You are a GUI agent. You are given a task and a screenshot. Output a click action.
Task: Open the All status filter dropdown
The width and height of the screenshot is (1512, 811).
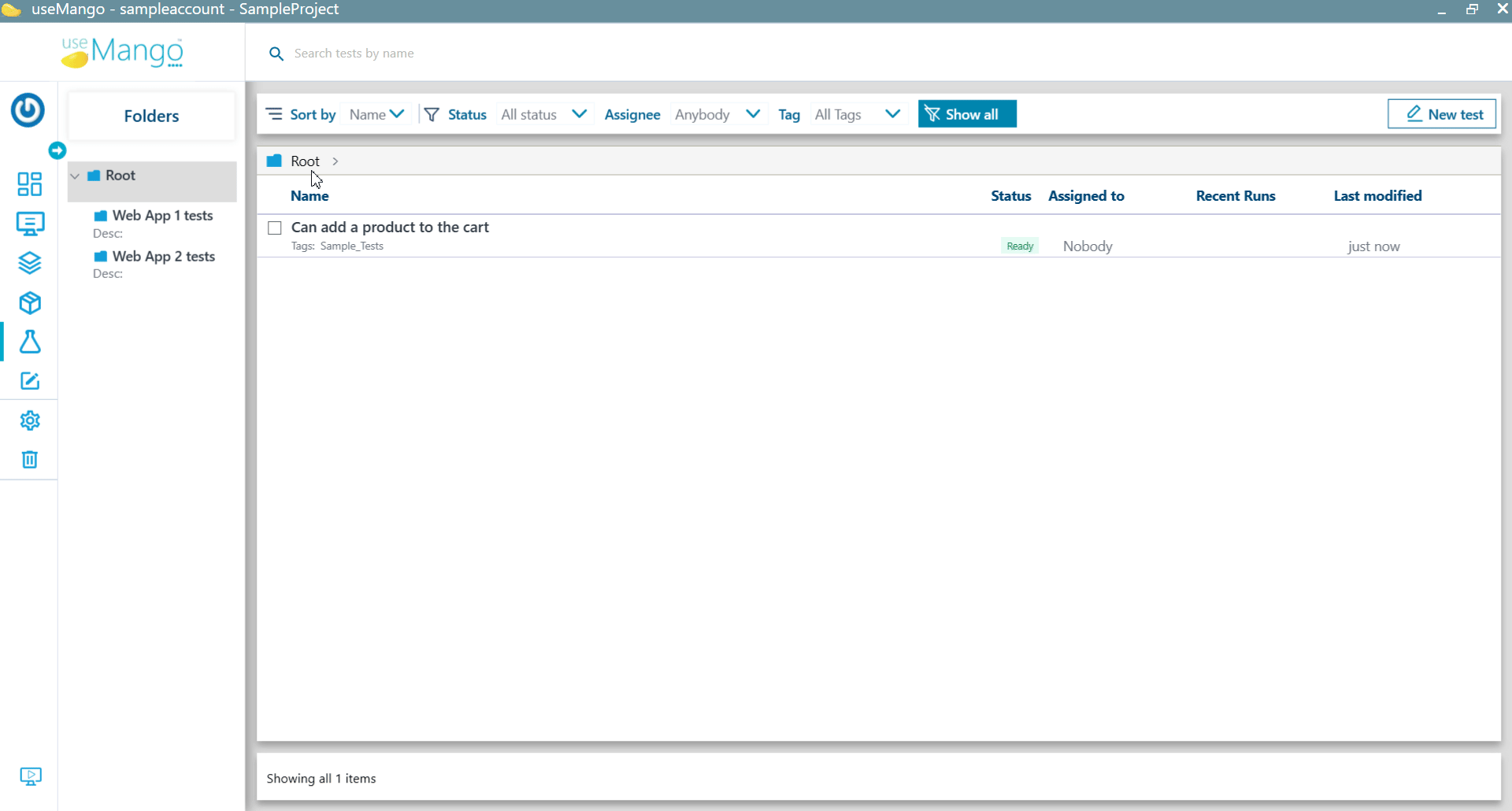tap(543, 115)
